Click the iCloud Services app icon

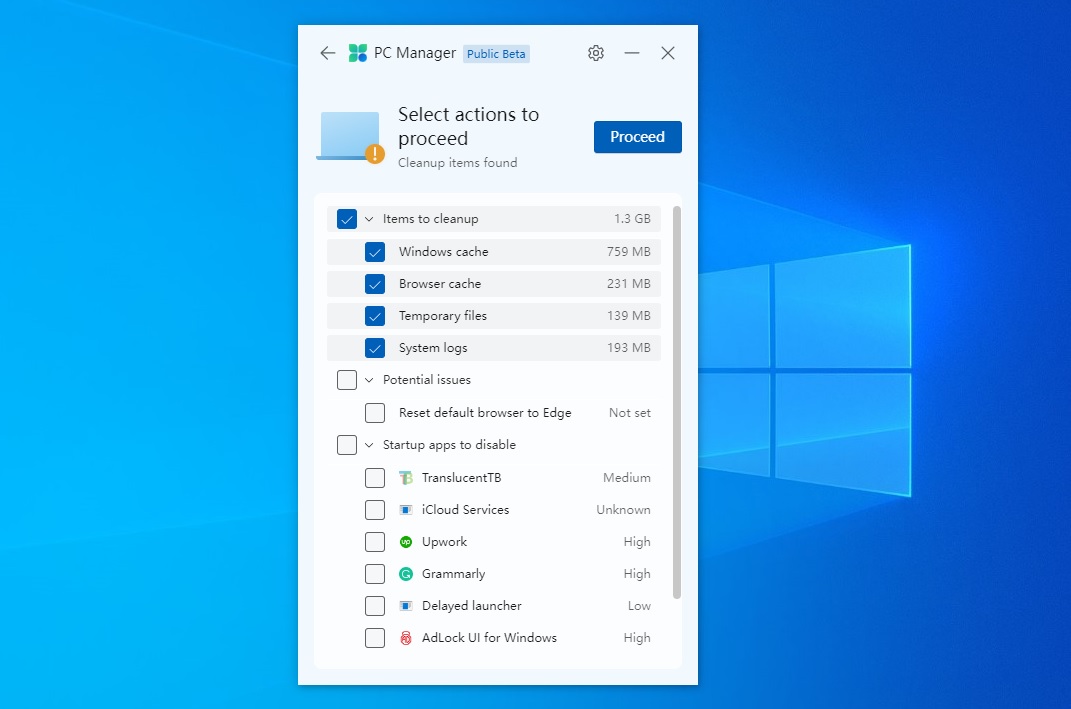[x=405, y=510]
